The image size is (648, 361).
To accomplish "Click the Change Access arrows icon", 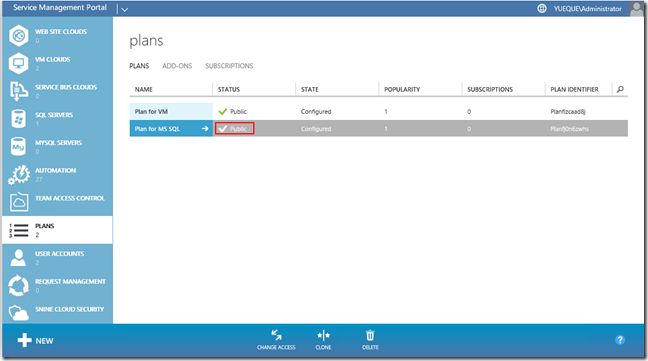I will [276, 335].
